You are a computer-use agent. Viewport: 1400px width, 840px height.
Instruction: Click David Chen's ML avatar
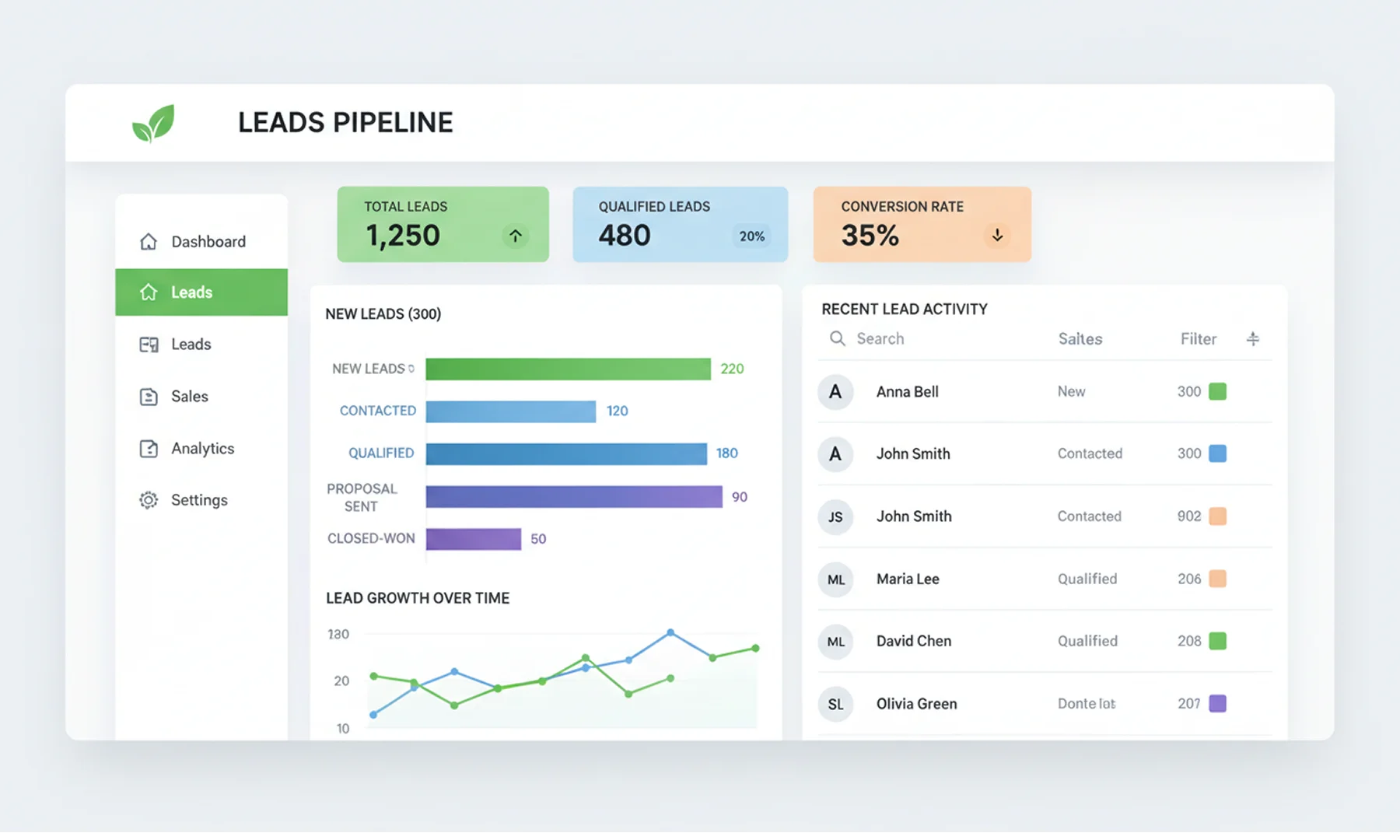835,642
